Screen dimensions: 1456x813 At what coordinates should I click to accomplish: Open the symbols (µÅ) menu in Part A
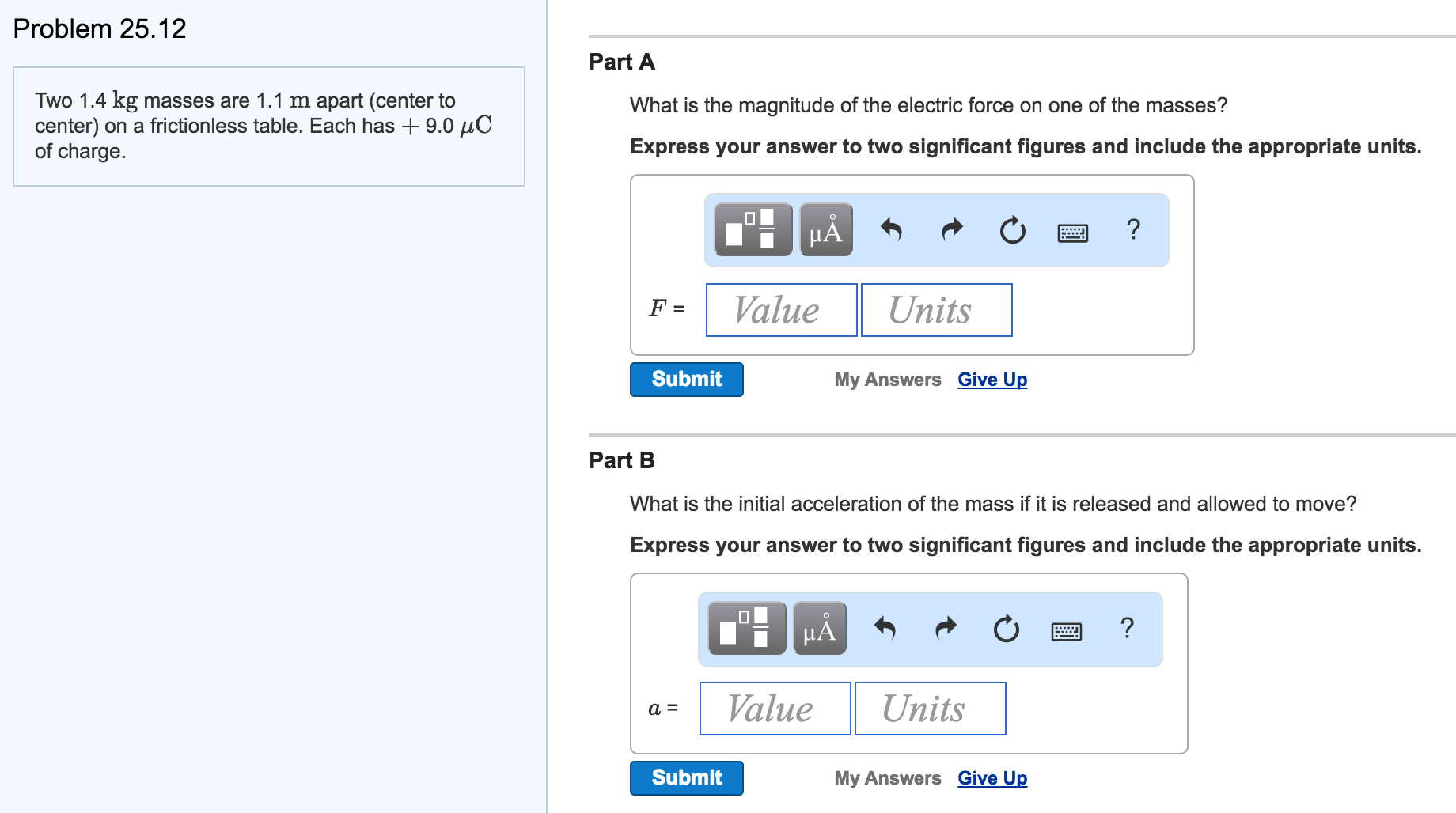pos(826,229)
